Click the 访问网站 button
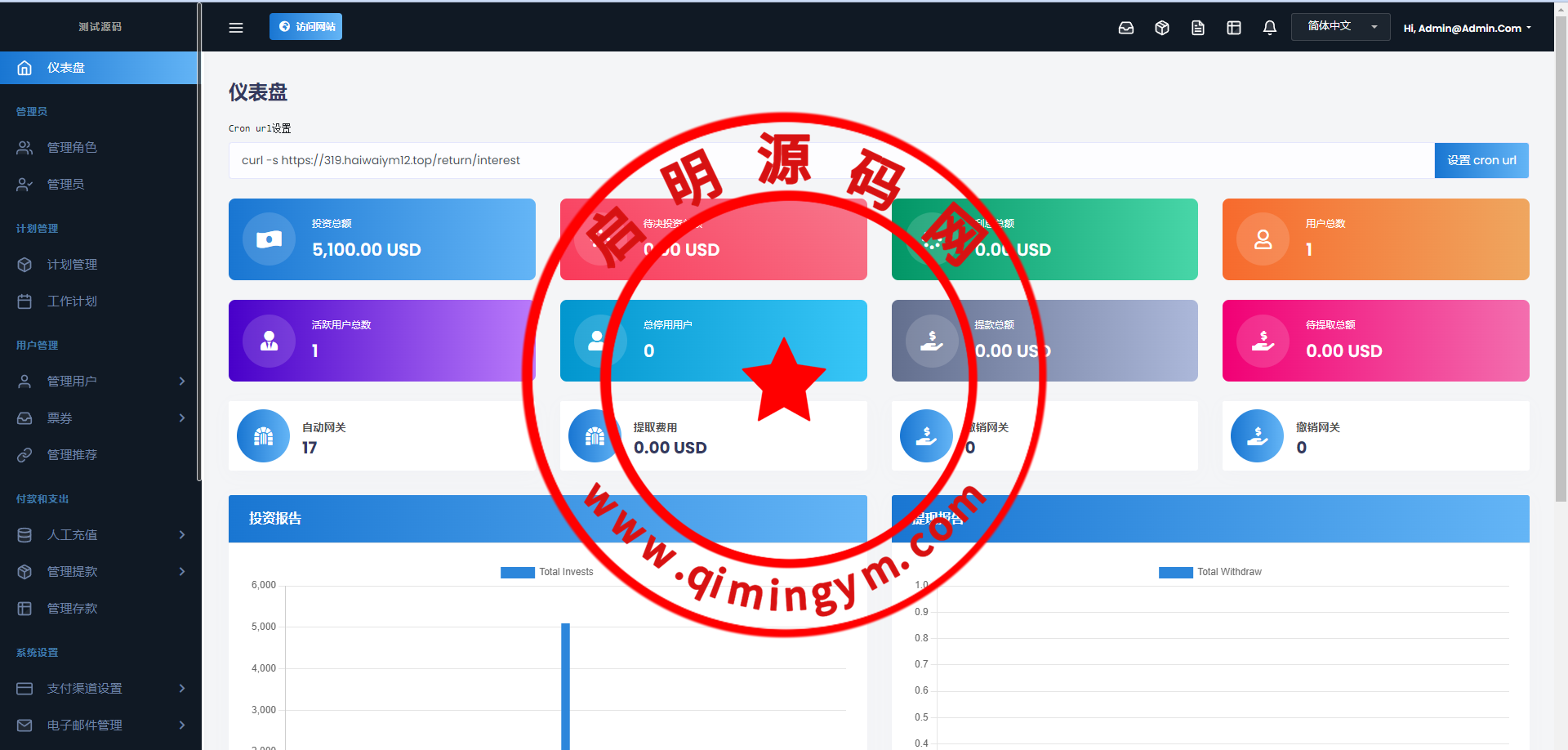The height and width of the screenshot is (750, 1568). pyautogui.click(x=305, y=27)
